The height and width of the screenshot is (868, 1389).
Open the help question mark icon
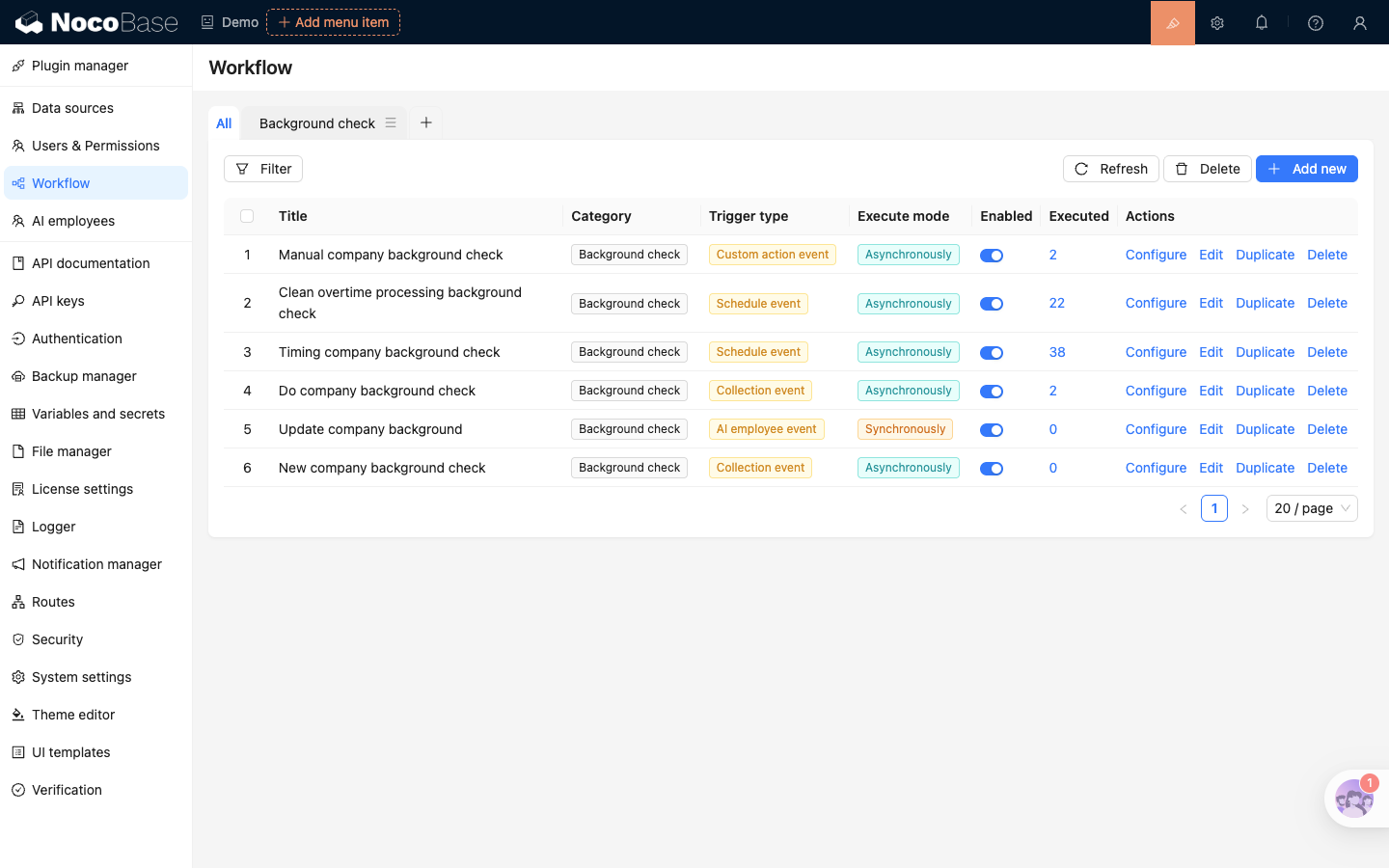tap(1316, 22)
